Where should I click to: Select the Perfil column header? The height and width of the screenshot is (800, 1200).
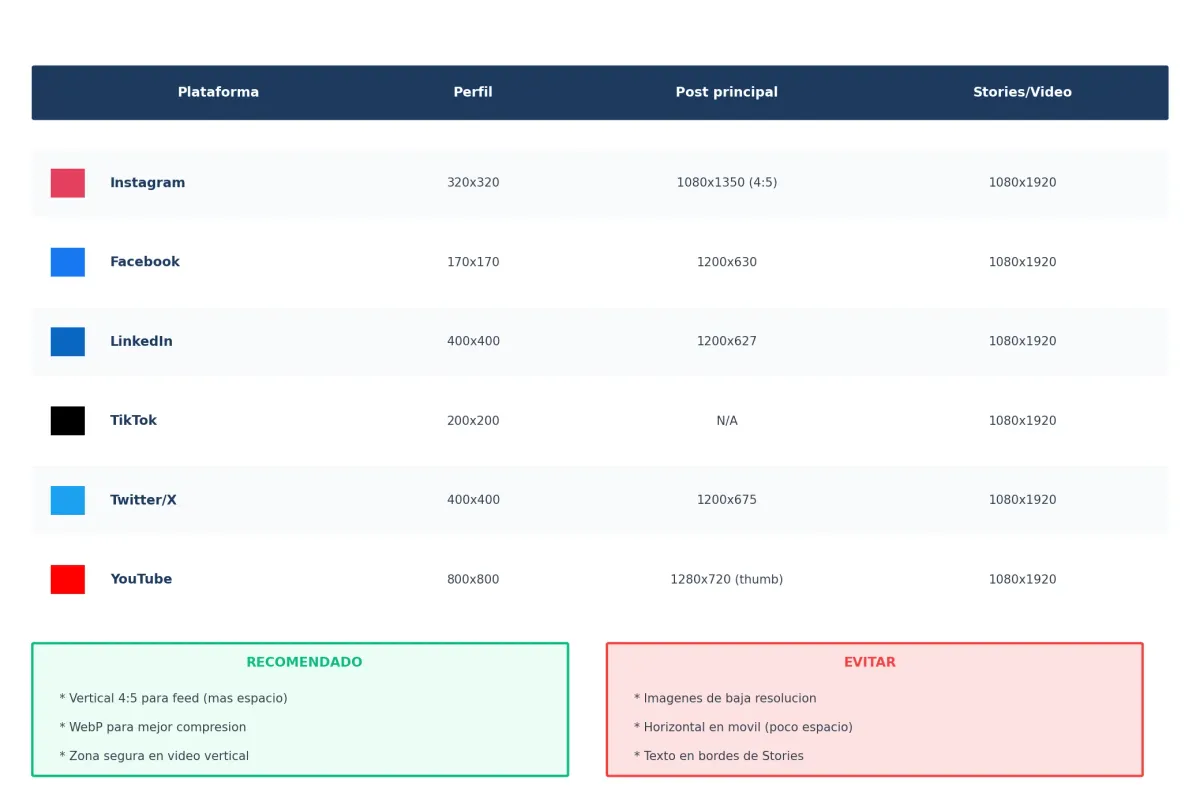point(473,92)
